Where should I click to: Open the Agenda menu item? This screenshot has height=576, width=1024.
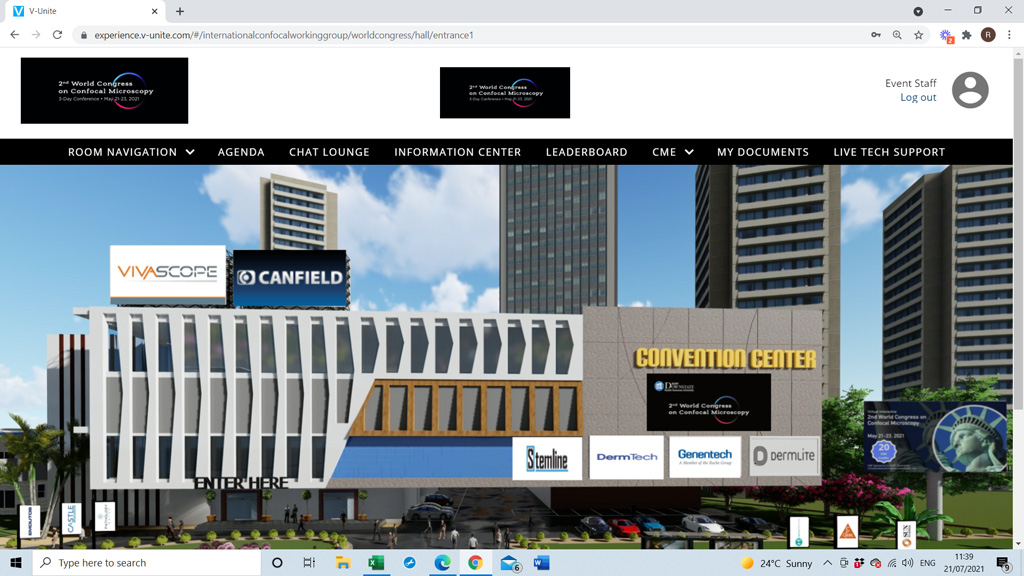pos(241,152)
